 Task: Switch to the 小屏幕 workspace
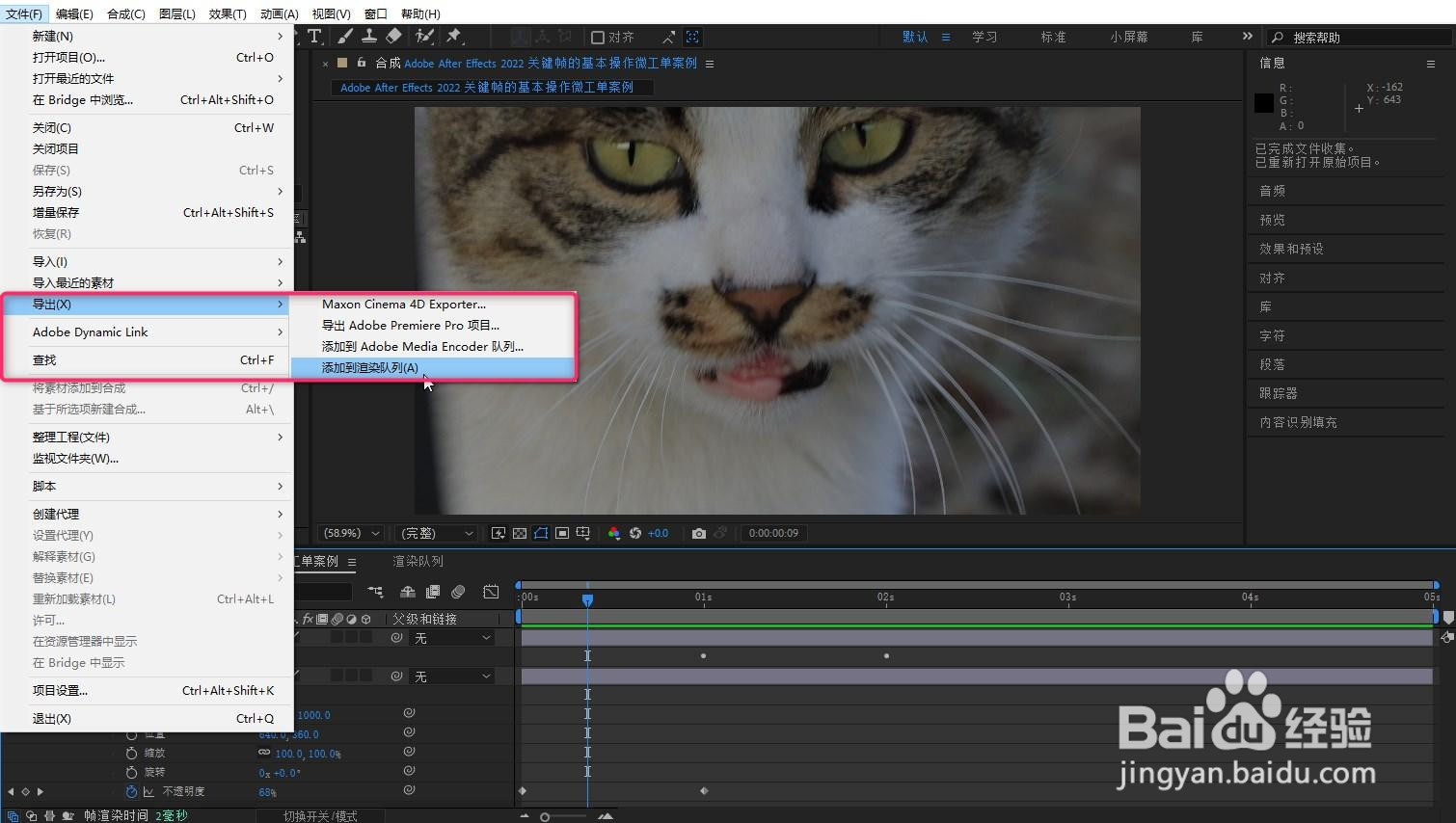point(1128,37)
